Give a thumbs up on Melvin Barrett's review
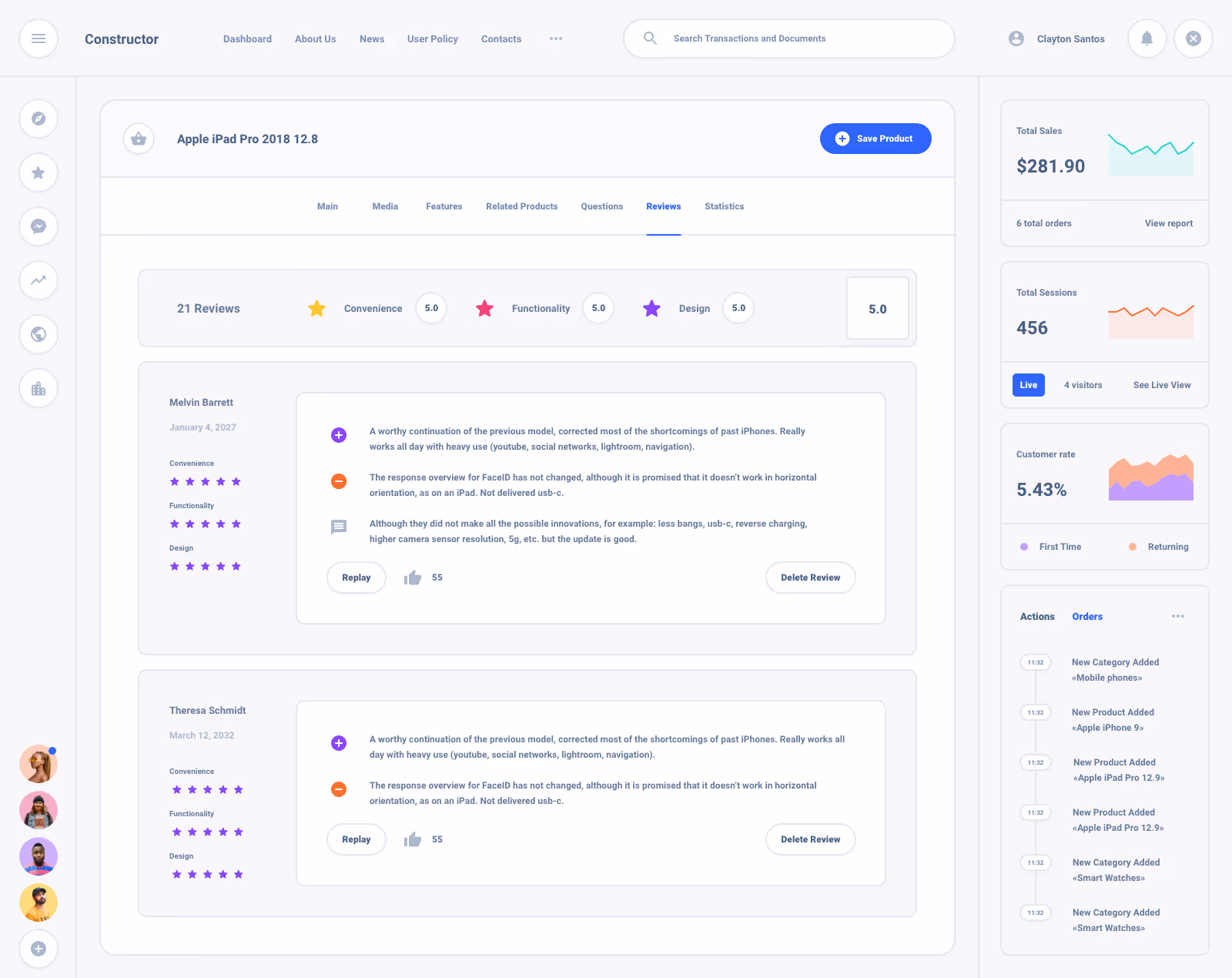This screenshot has height=978, width=1232. pos(412,578)
